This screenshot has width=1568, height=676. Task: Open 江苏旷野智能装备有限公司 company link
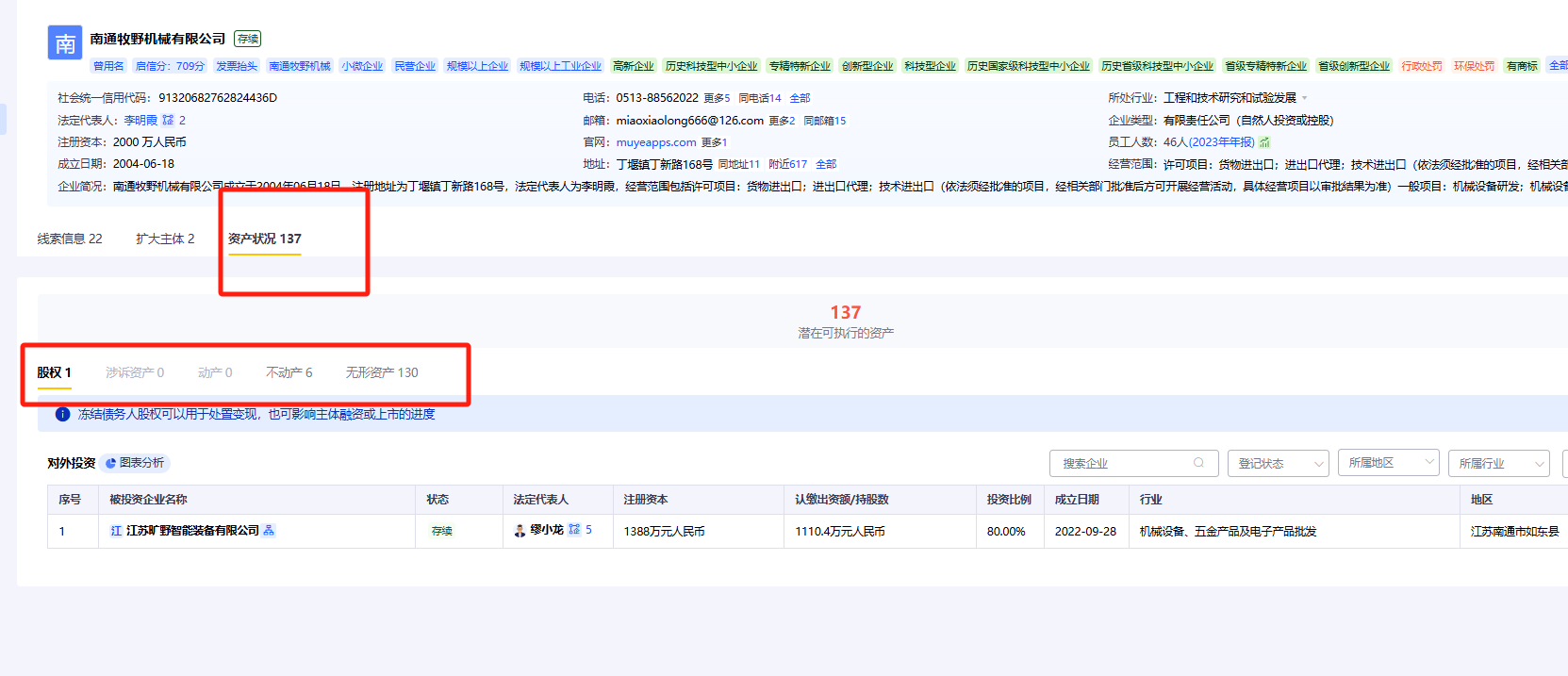pyautogui.click(x=192, y=531)
